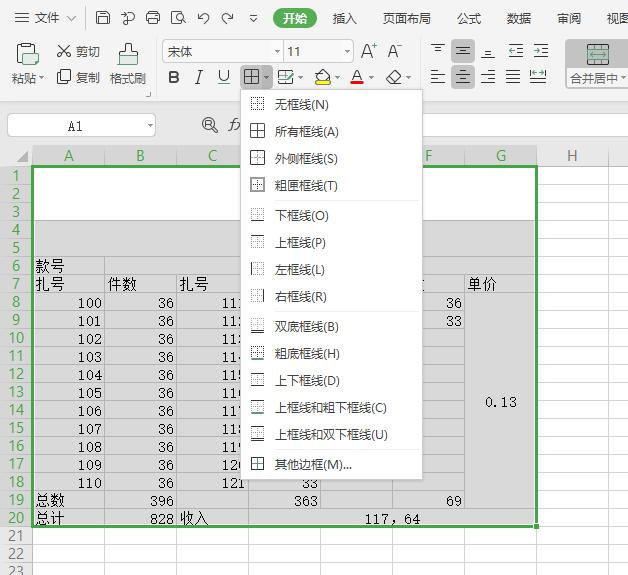Click the draw border table icon
This screenshot has height=575, width=628.
point(286,77)
